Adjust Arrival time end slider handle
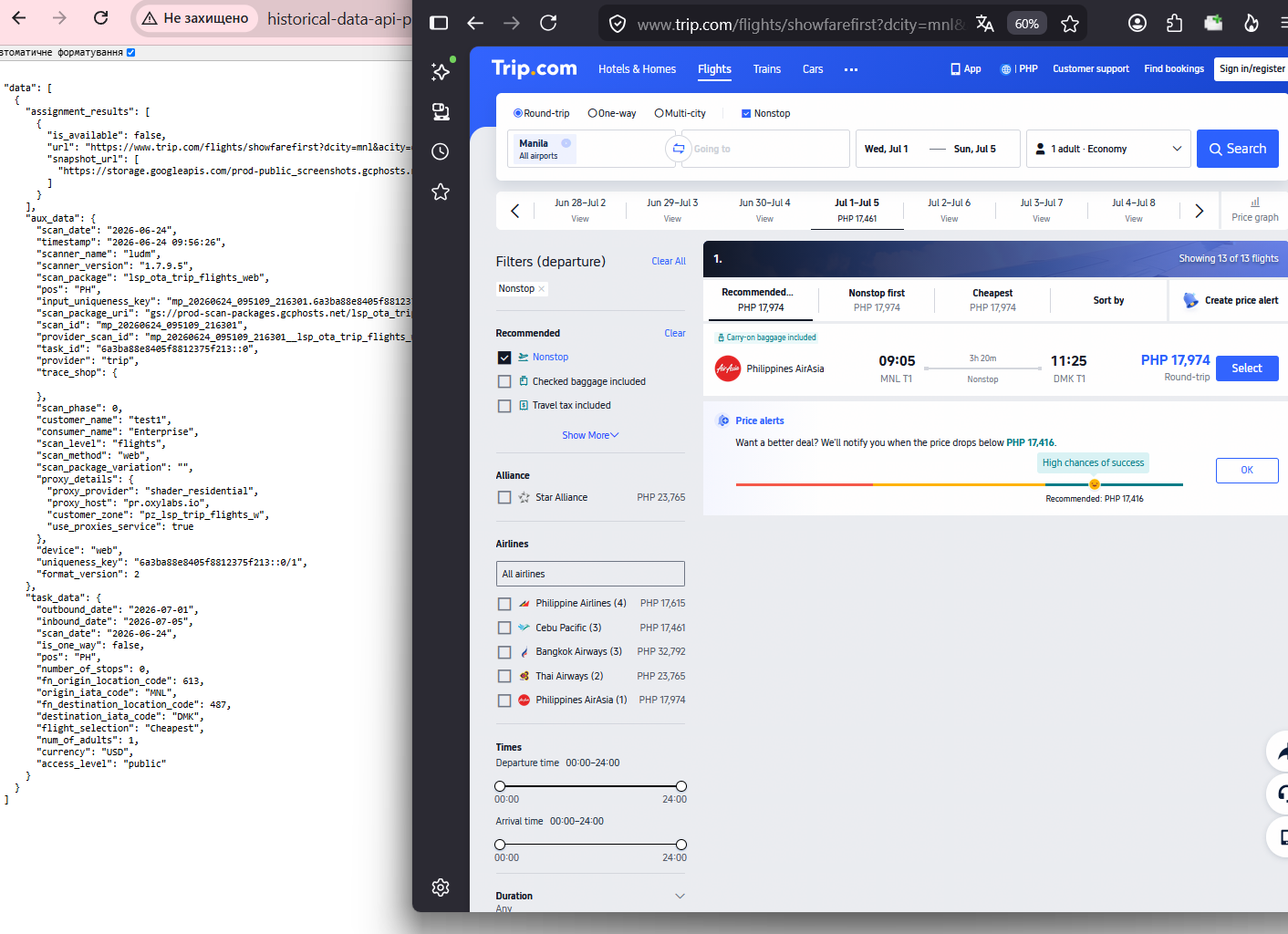This screenshot has width=1288, height=934. click(681, 845)
